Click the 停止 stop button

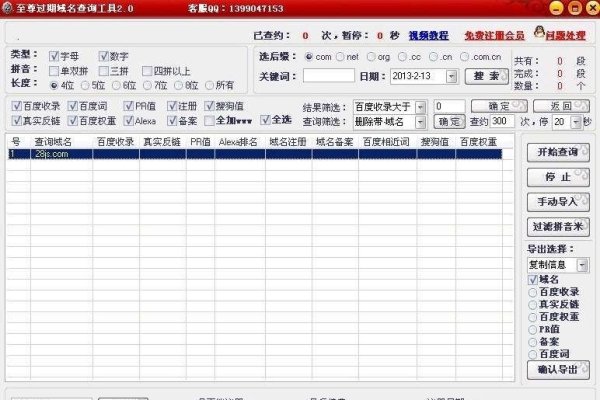[x=558, y=177]
